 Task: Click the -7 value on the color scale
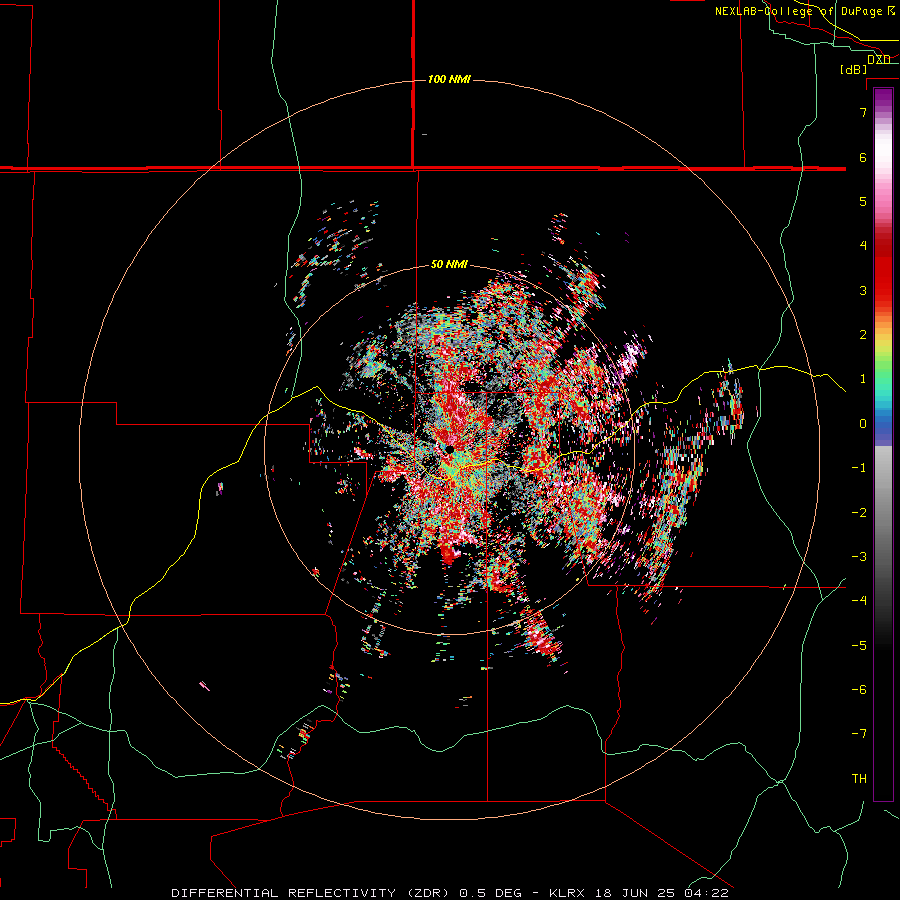[859, 734]
